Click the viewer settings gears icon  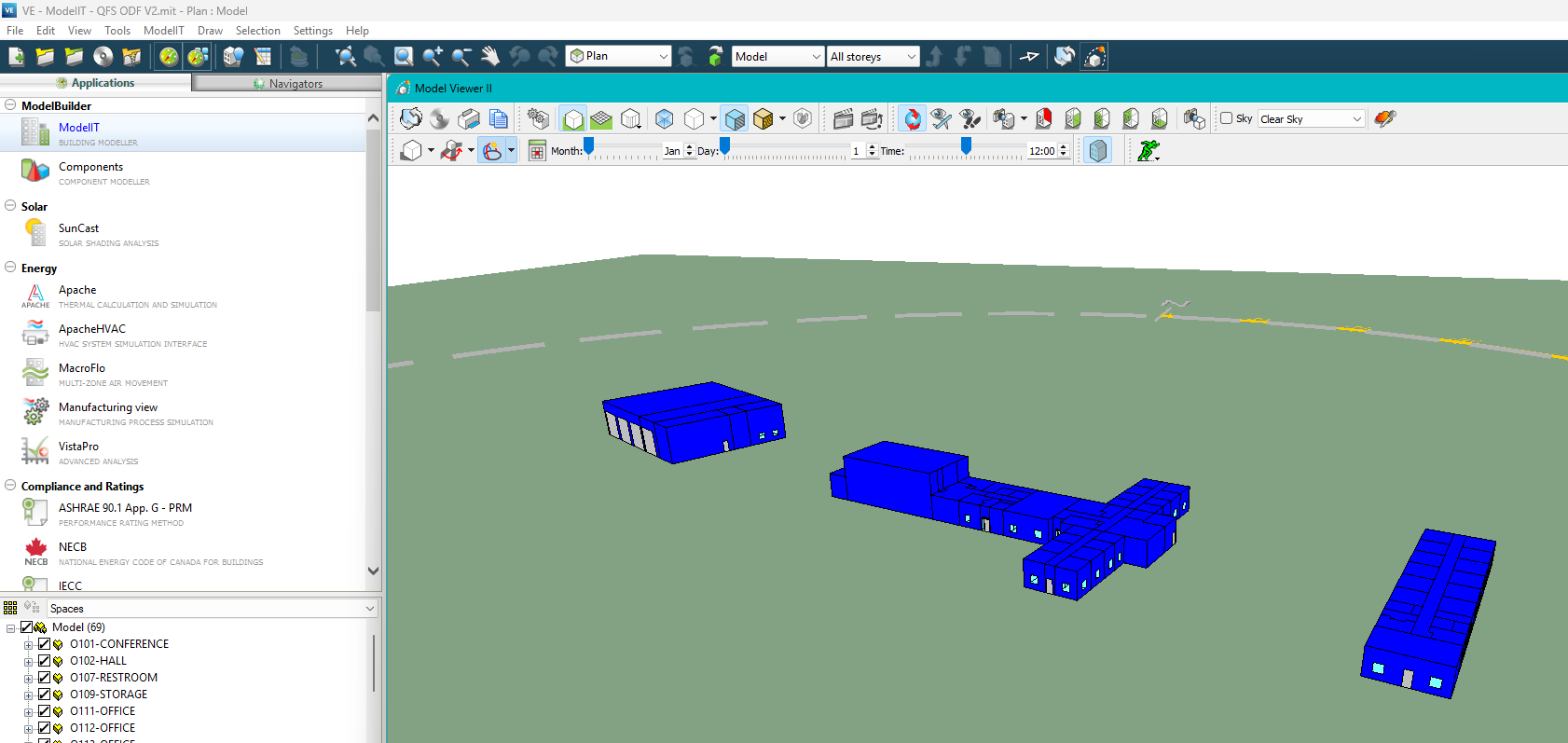[538, 118]
